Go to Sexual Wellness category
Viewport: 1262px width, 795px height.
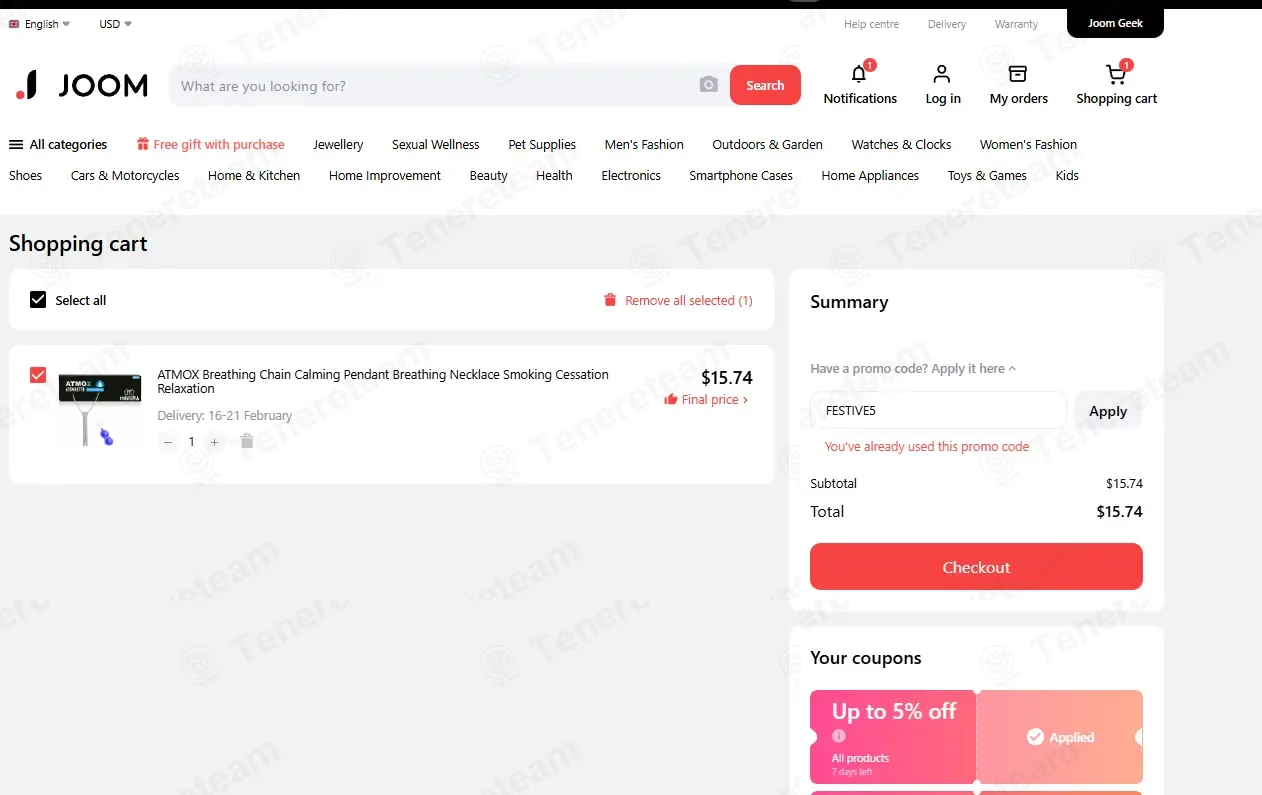(436, 144)
